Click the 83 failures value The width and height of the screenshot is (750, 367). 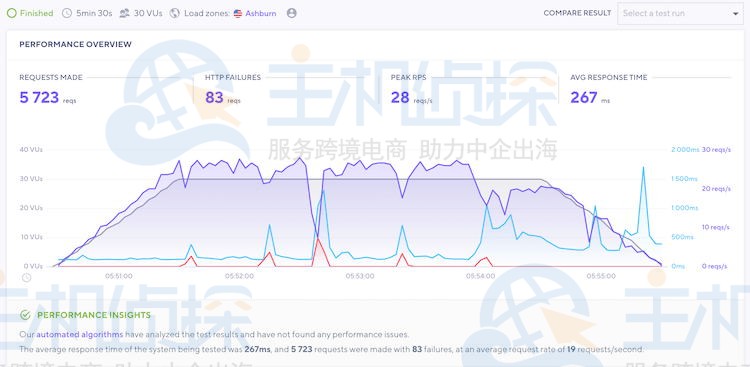(214, 98)
